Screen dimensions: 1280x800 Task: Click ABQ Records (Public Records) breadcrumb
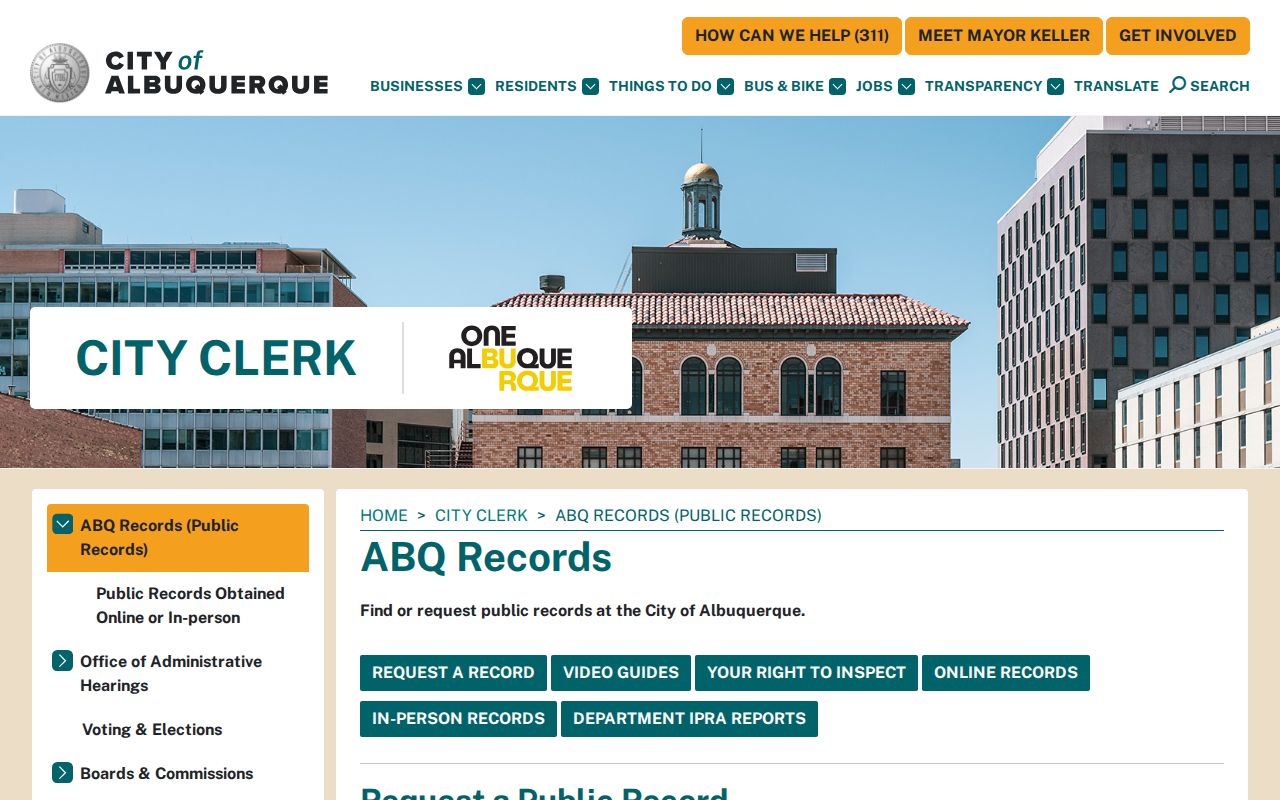pyautogui.click(x=688, y=515)
